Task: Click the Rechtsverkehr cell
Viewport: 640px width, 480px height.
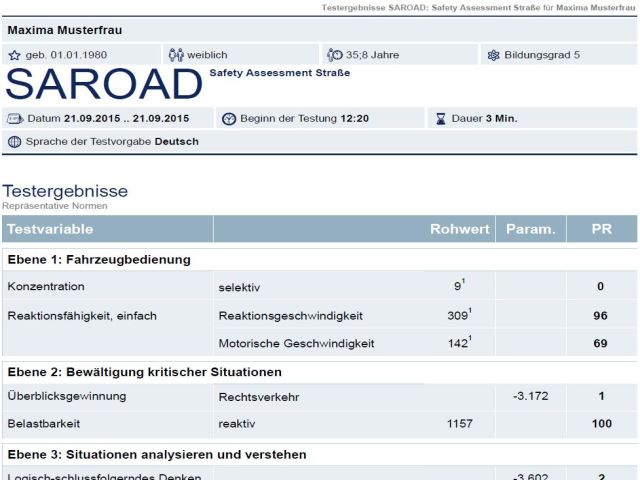Action: click(x=259, y=397)
